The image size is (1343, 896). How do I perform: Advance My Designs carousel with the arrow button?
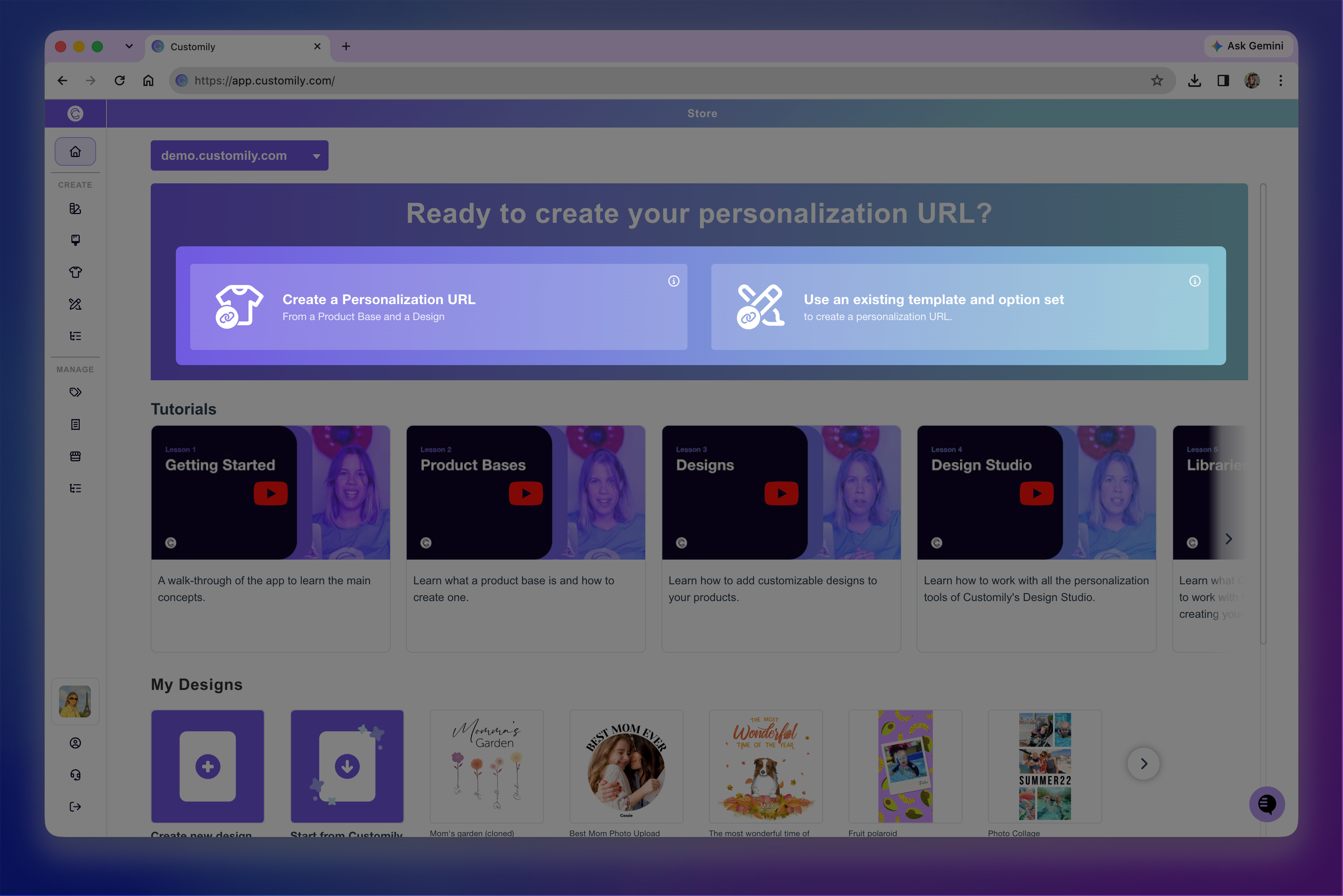(1144, 763)
